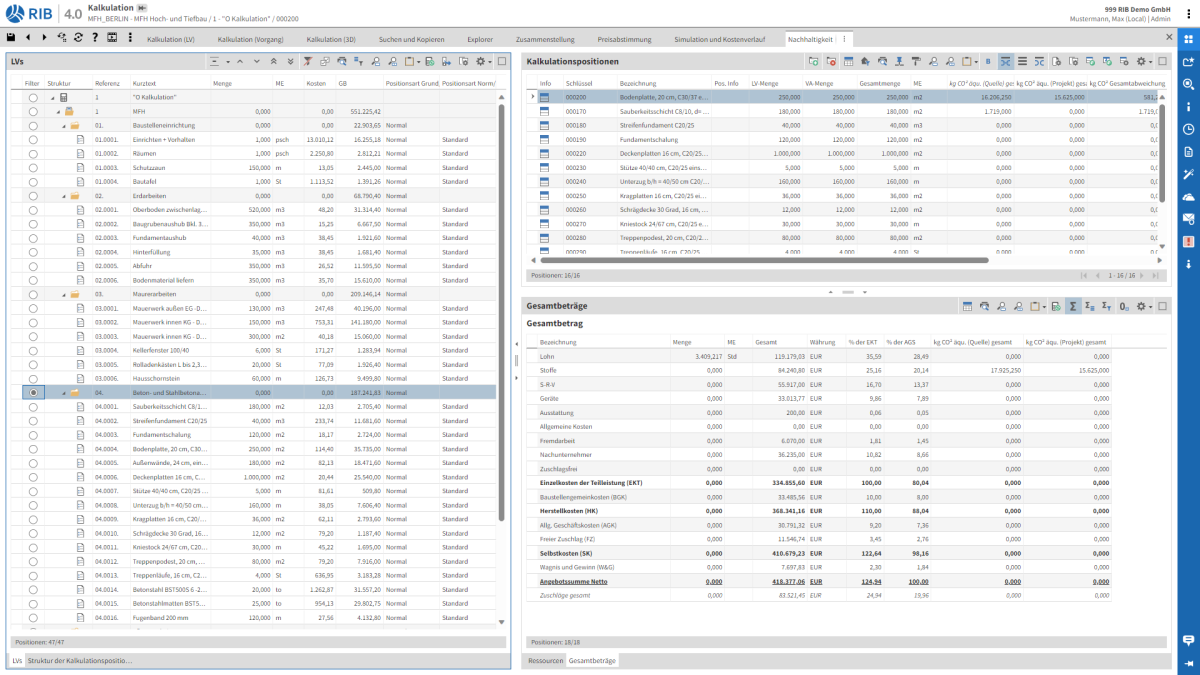This screenshot has height=675, width=1200.
Task: Click the double-down arrow in LVs toolbar
Action: point(290,61)
